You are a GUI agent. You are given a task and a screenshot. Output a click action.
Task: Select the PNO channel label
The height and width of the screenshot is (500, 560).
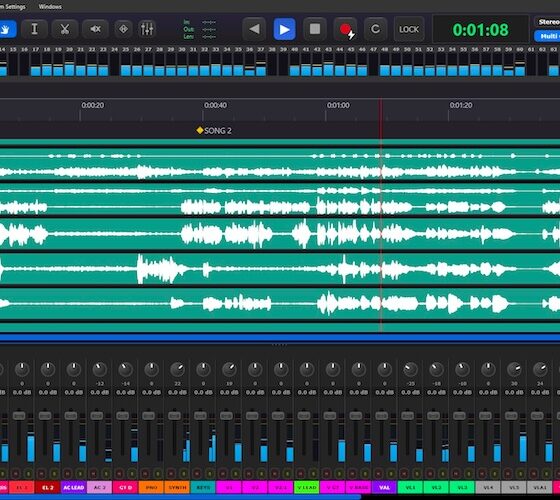click(x=151, y=487)
